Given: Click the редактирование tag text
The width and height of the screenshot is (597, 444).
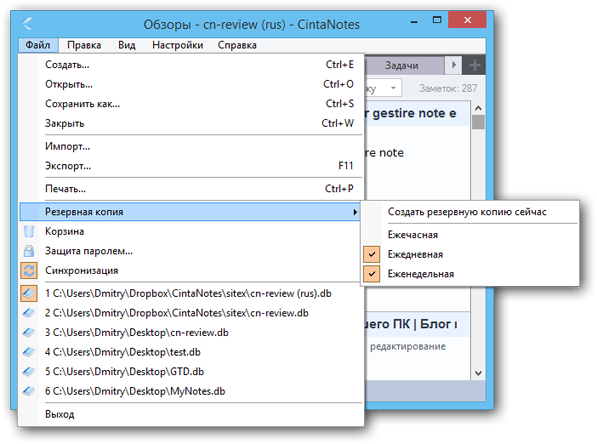Looking at the screenshot, I should (x=408, y=347).
